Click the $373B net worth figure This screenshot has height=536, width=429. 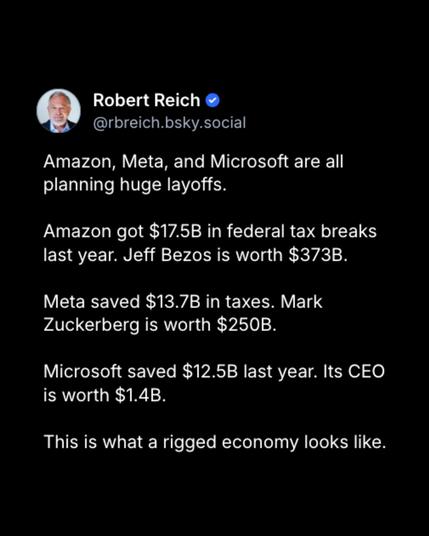(x=318, y=255)
